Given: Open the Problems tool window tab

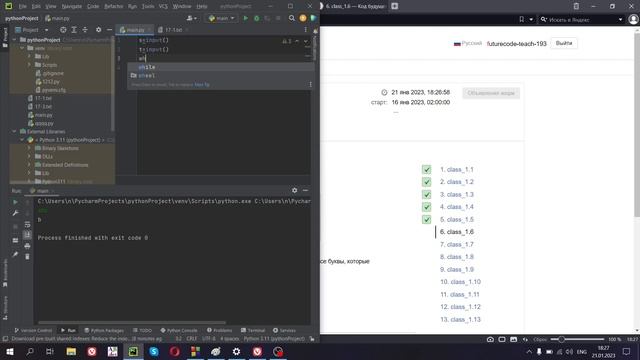Looking at the screenshot, I should point(219,330).
